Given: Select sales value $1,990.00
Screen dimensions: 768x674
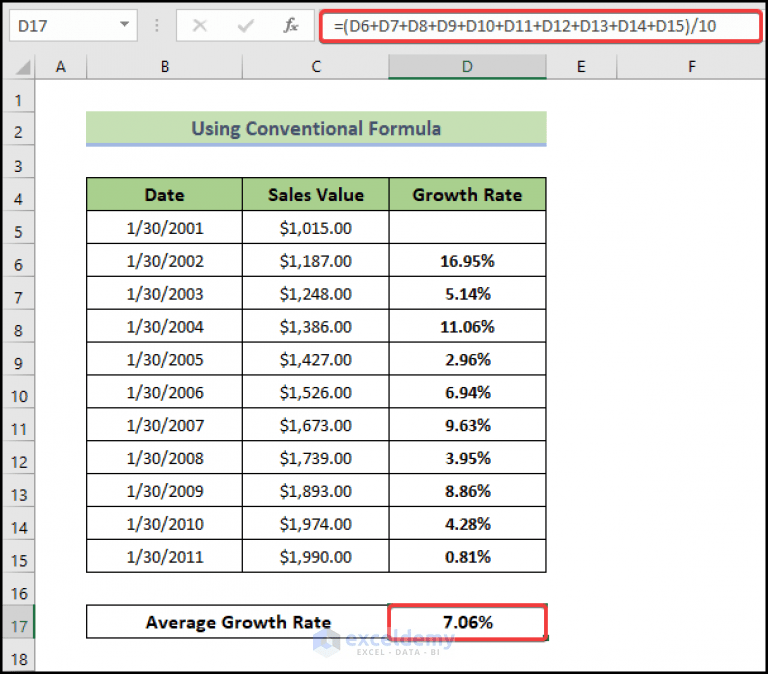Looking at the screenshot, I should 316,556.
